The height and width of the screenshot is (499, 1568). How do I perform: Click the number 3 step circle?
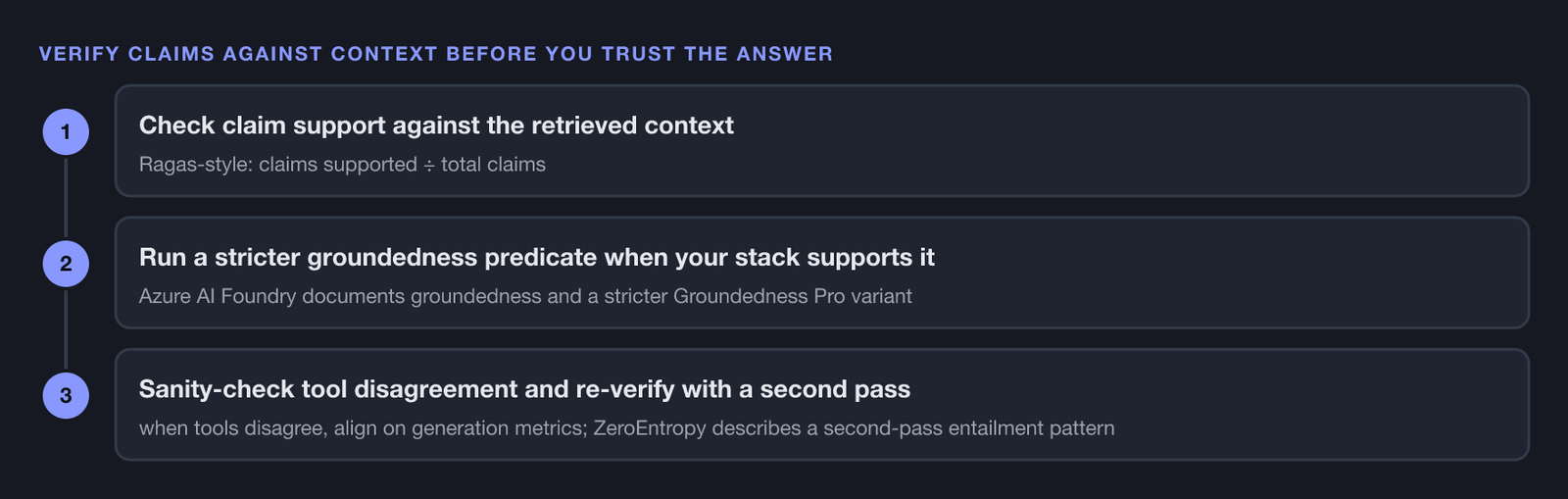[x=66, y=395]
